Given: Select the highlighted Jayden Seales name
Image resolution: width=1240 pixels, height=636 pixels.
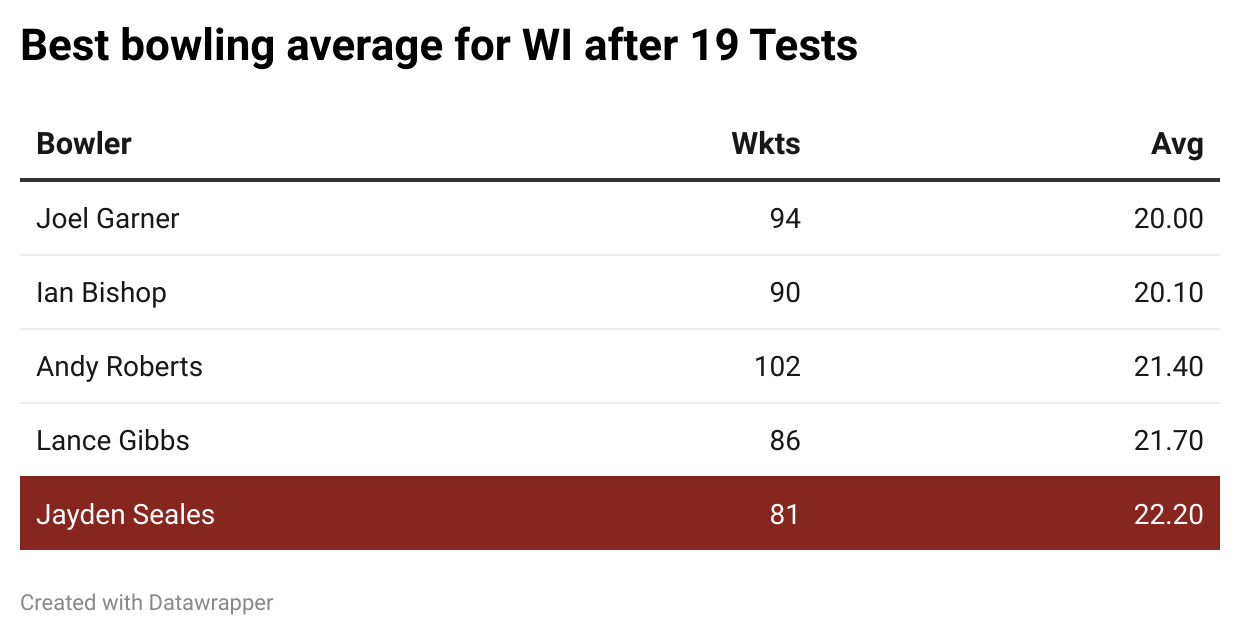Looking at the screenshot, I should pos(125,515).
